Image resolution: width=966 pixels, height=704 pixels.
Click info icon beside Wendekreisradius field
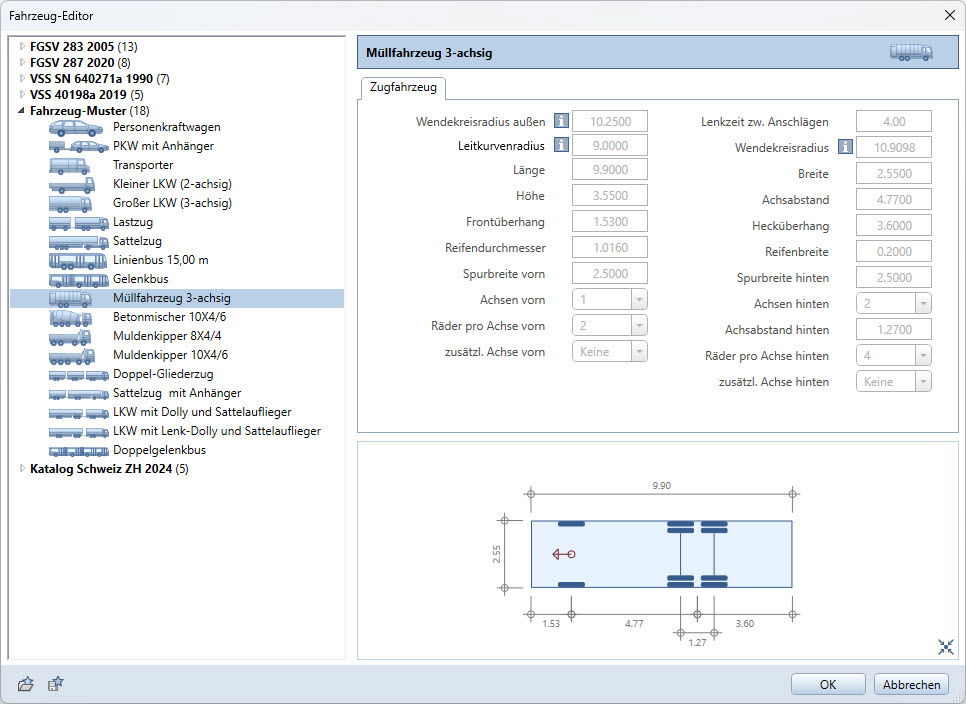845,147
